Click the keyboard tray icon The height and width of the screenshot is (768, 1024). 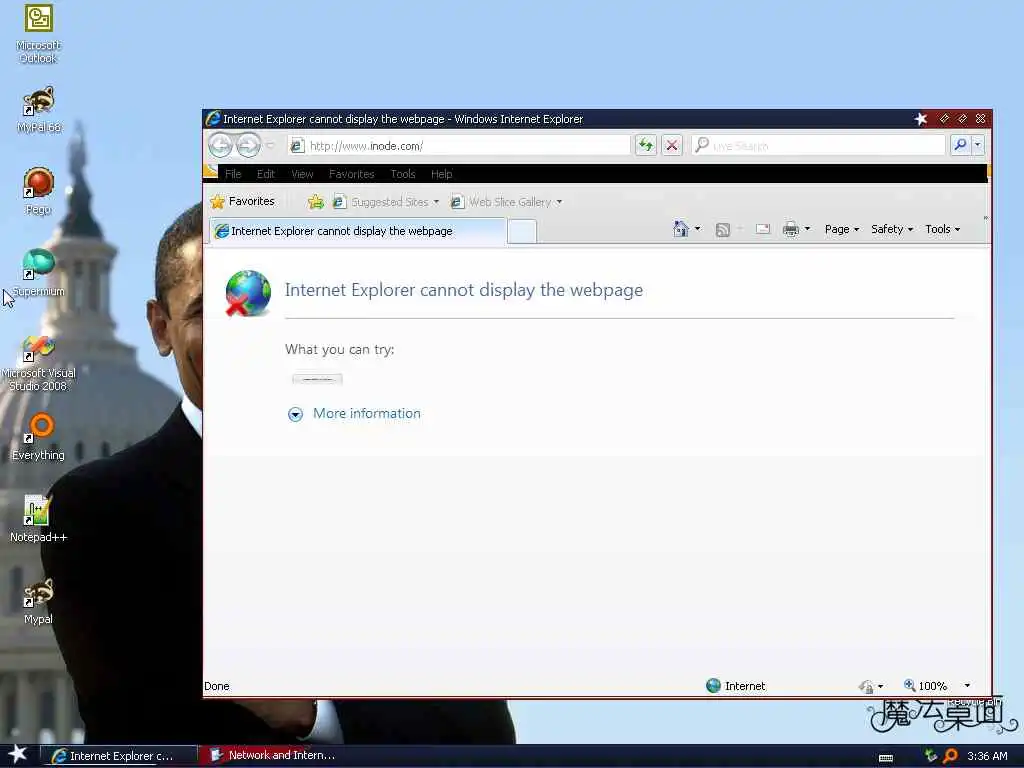tap(886, 758)
